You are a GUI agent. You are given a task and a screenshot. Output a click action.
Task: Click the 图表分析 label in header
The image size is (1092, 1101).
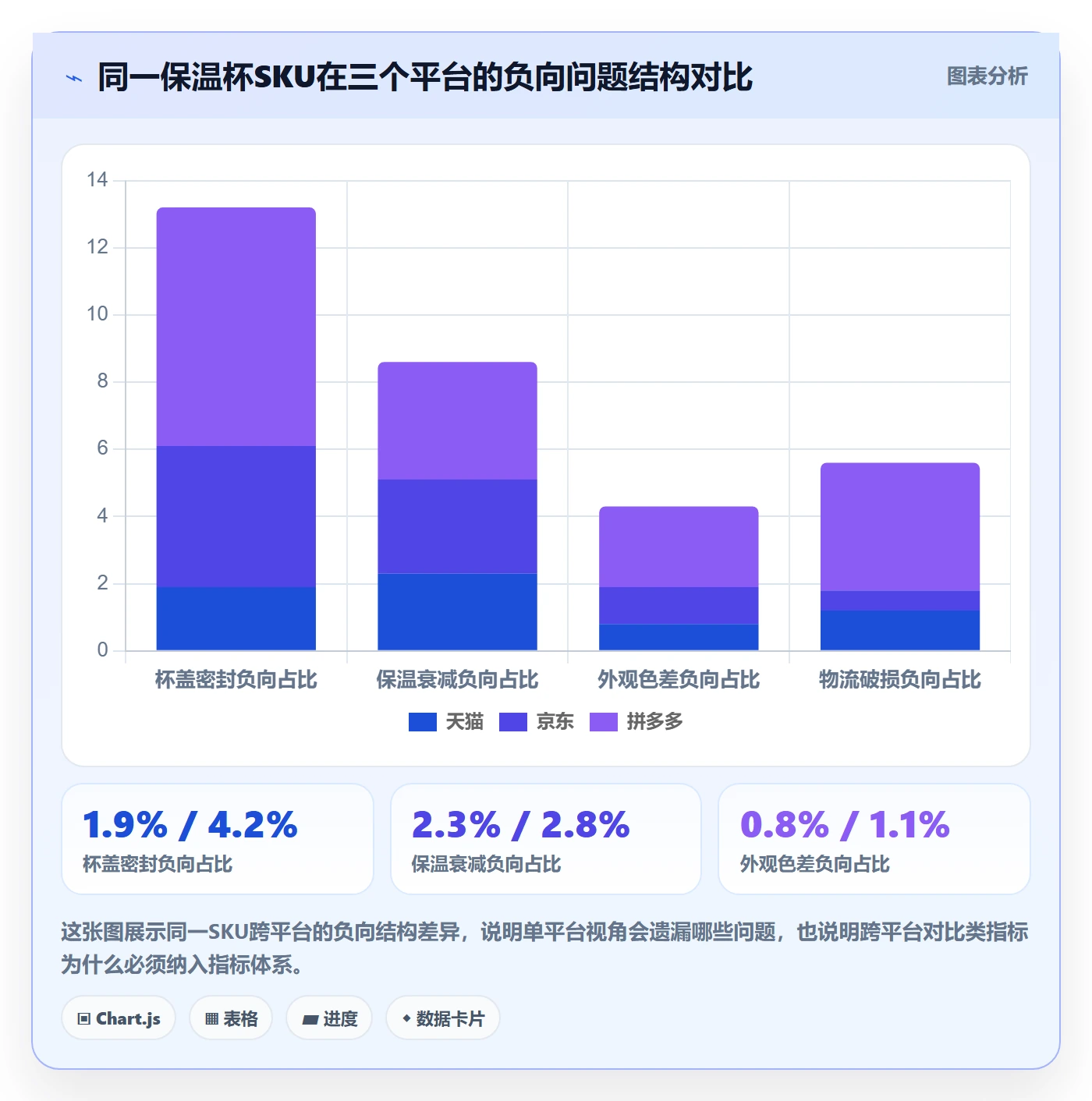coord(987,76)
